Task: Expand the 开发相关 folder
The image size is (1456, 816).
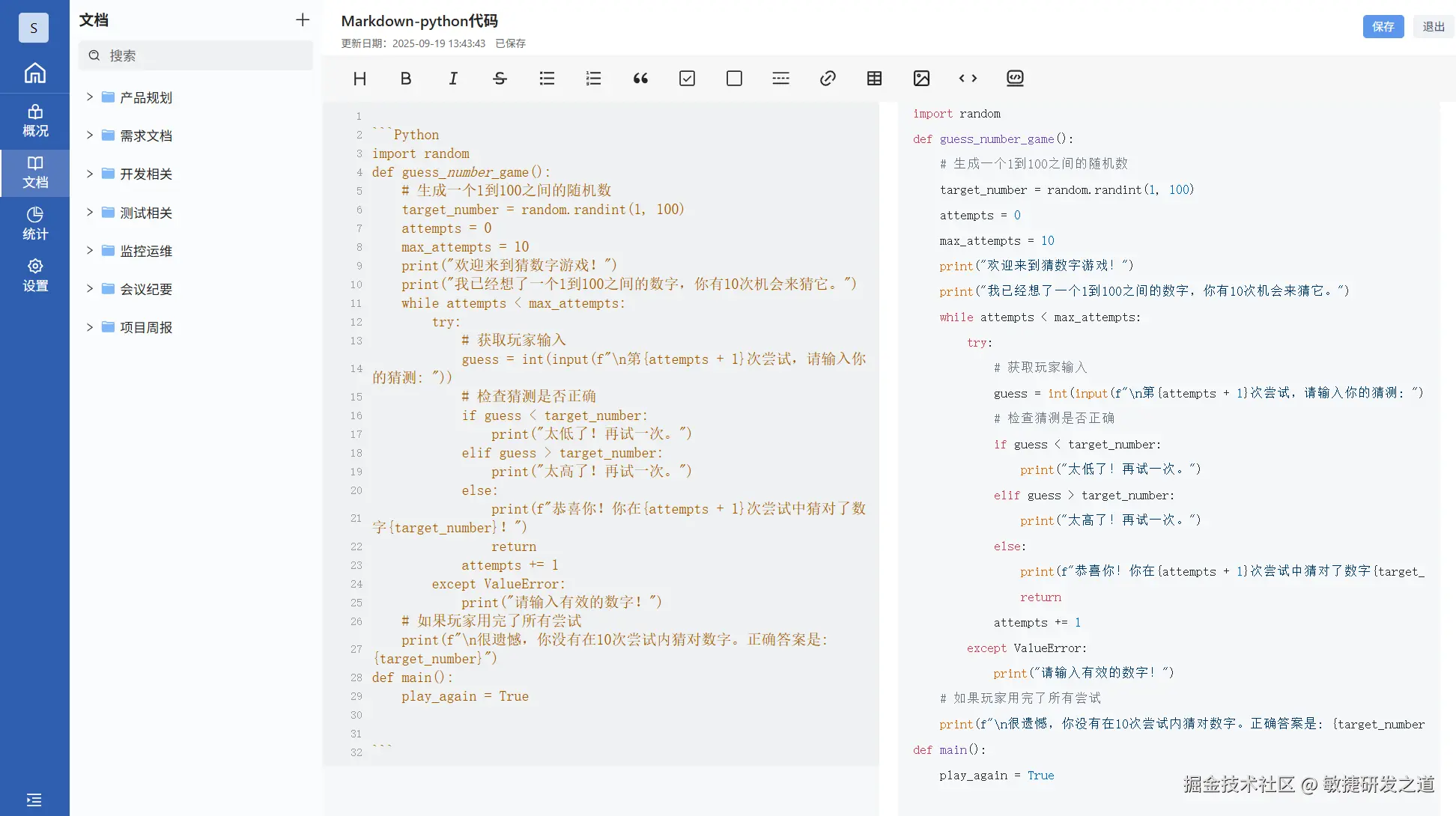Action: (90, 174)
